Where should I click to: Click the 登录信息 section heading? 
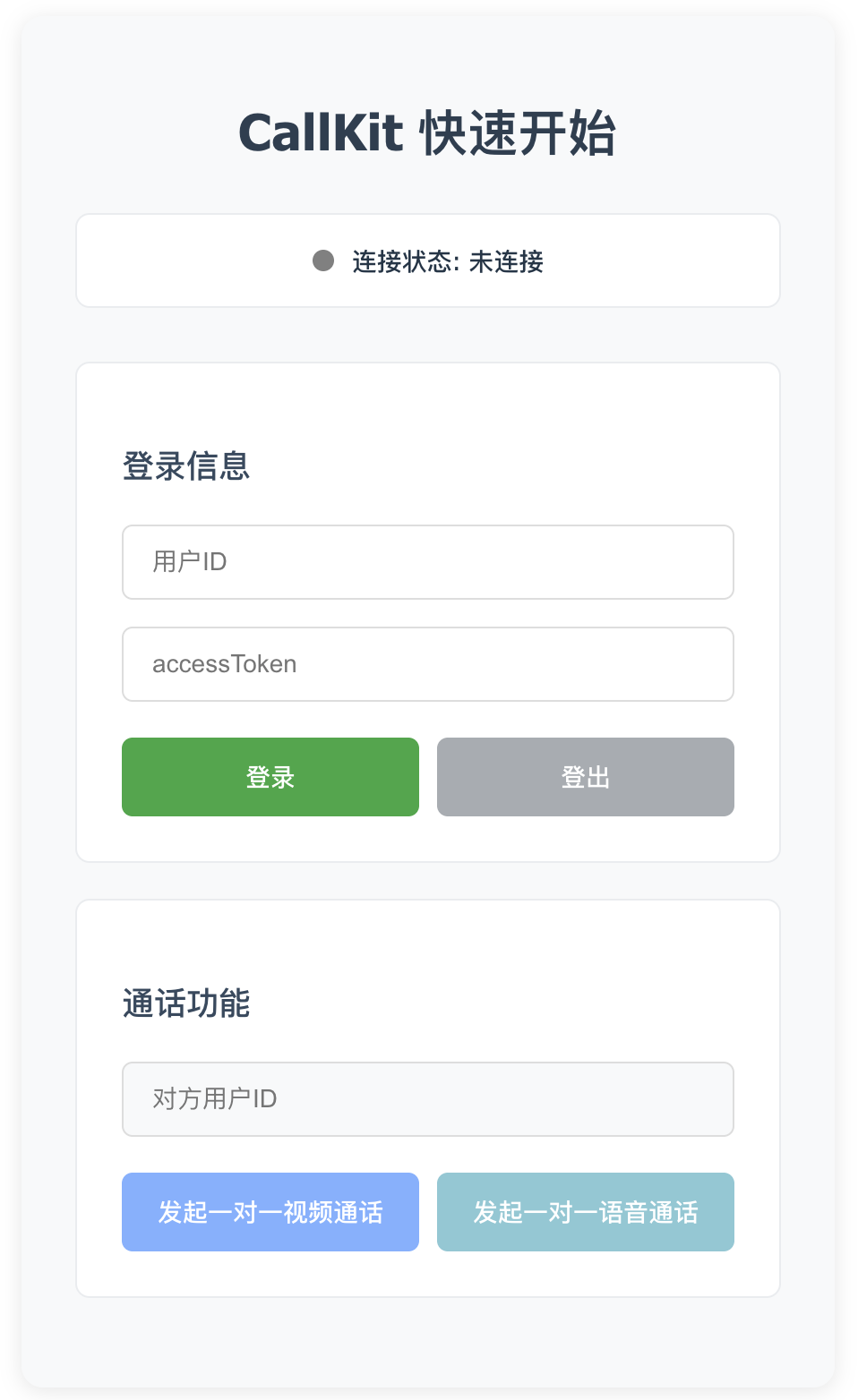[x=186, y=466]
